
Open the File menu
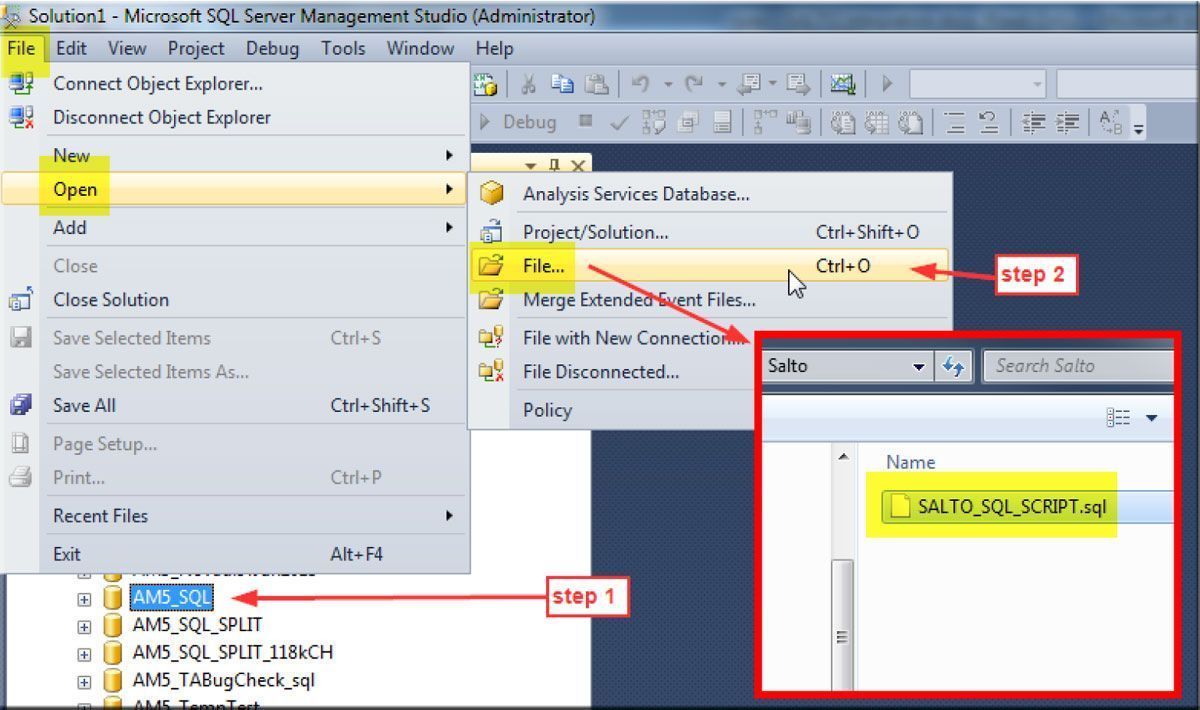(x=20, y=48)
